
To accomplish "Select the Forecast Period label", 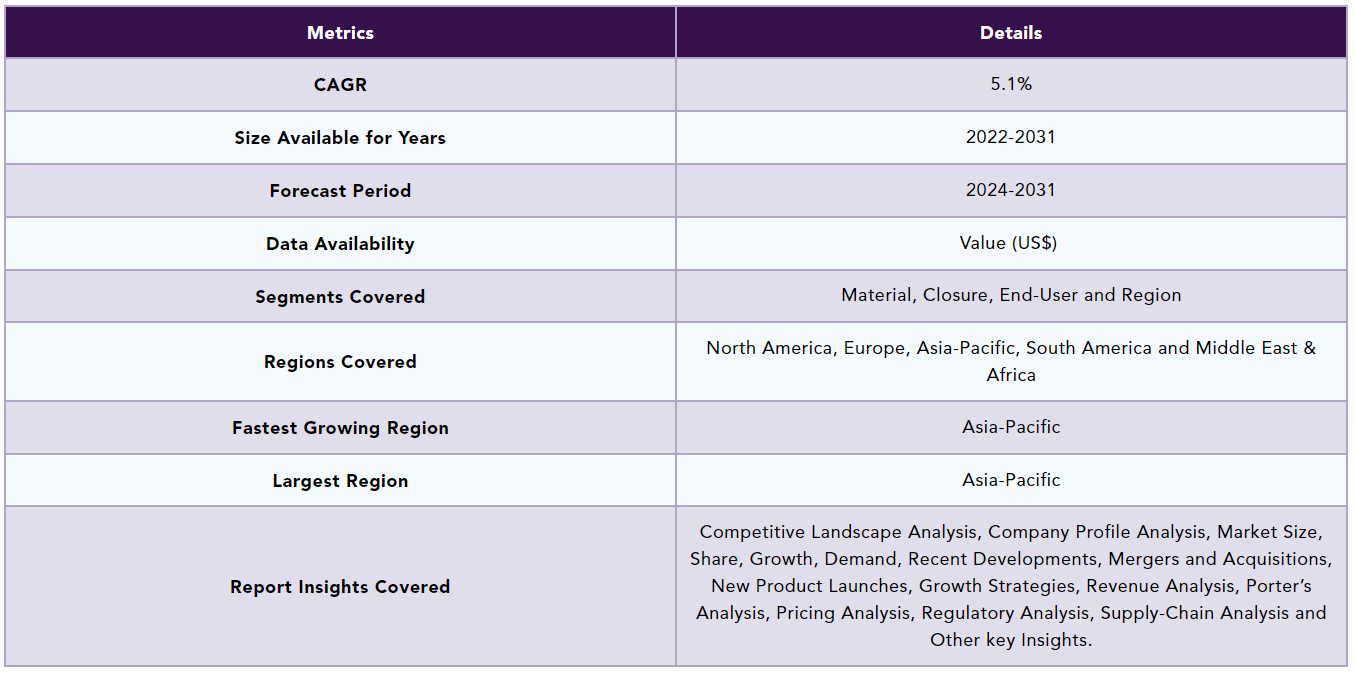I will pos(340,191).
